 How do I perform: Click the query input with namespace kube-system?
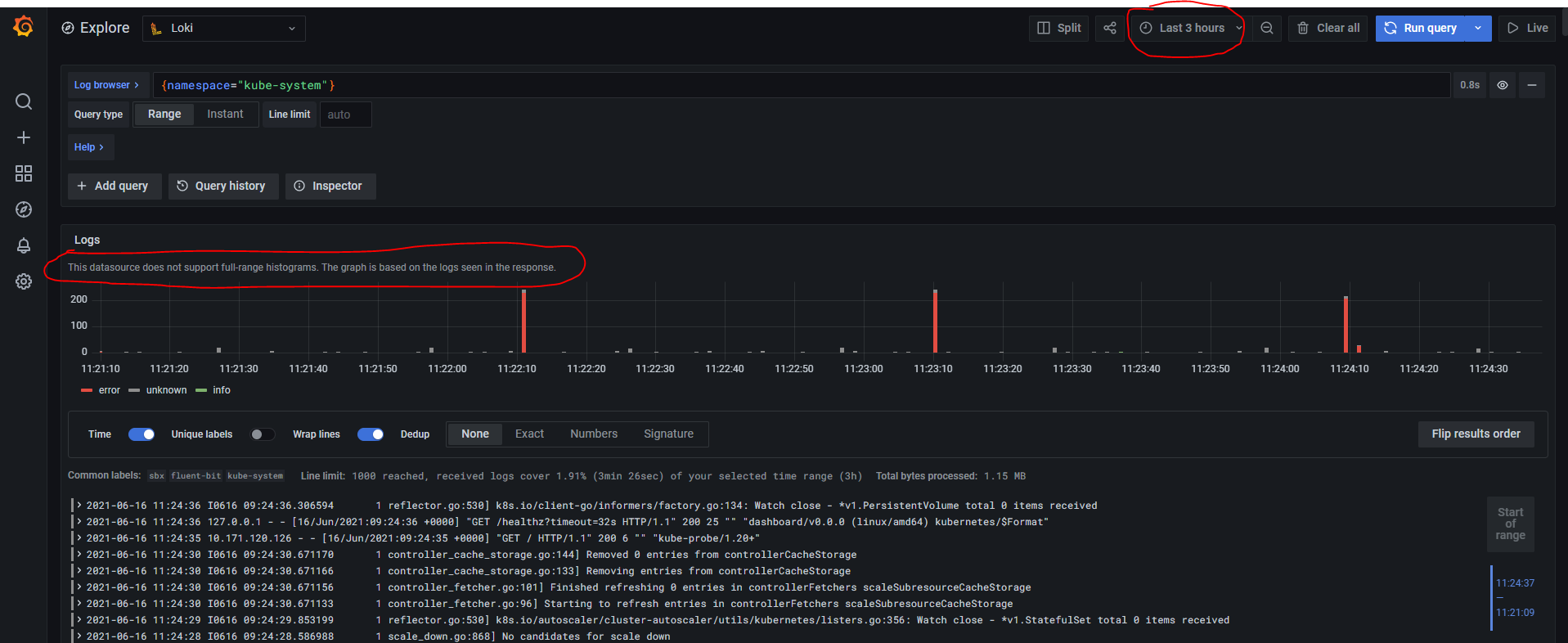tap(802, 85)
